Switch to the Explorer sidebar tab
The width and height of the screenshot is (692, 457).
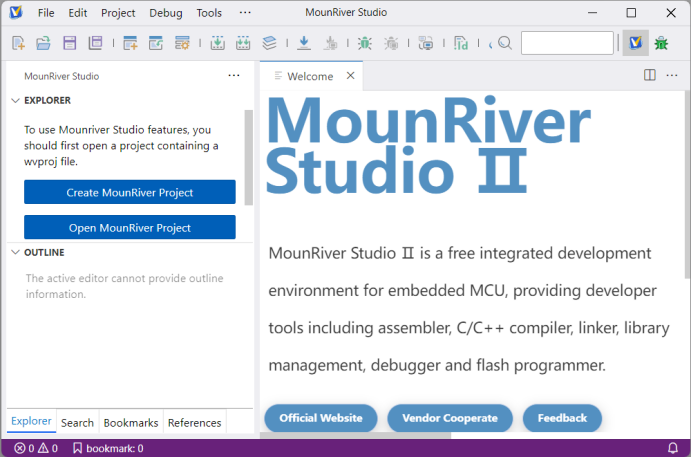[31, 421]
